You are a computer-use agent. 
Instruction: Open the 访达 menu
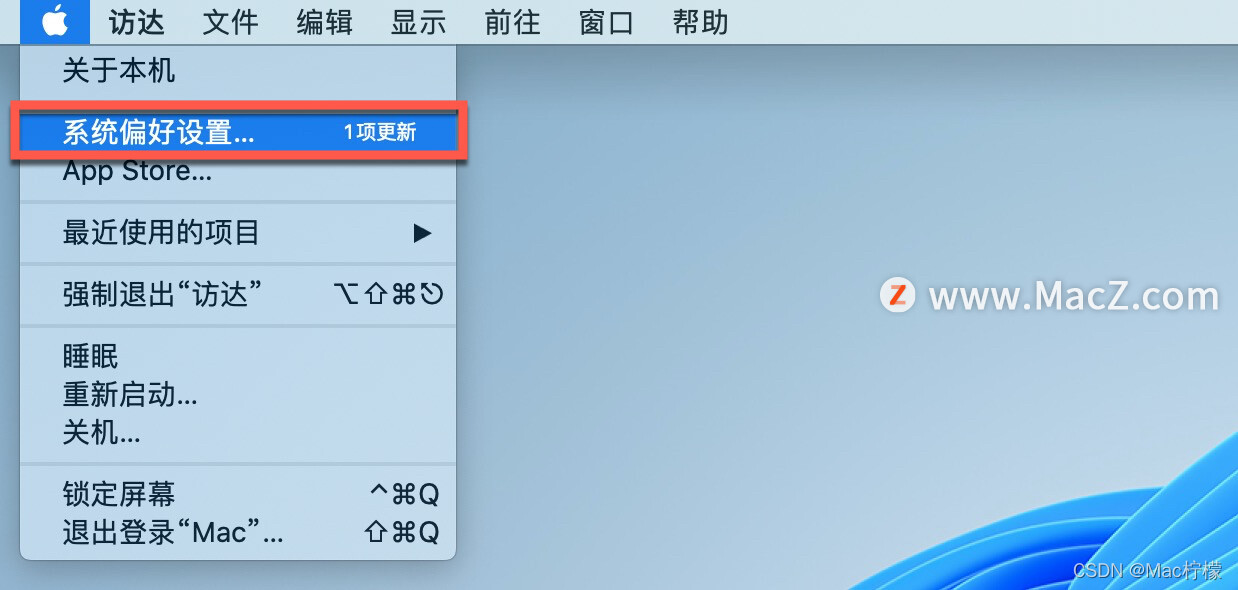point(137,22)
